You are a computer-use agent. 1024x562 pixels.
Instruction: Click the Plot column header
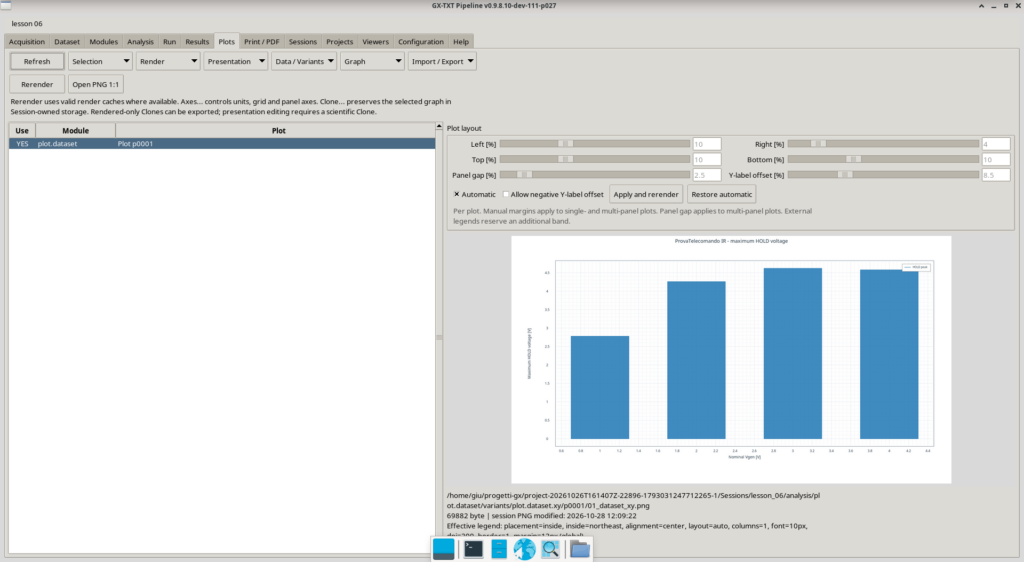point(278,131)
